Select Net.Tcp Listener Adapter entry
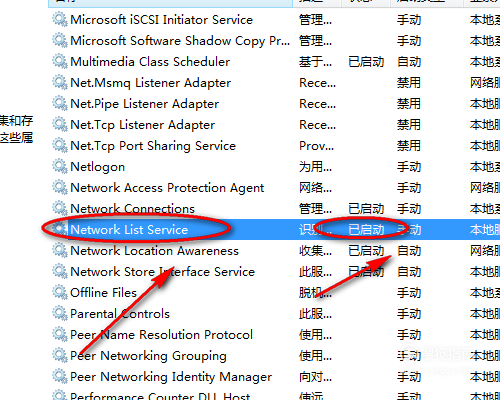This screenshot has height=400, width=500. coord(274,124)
